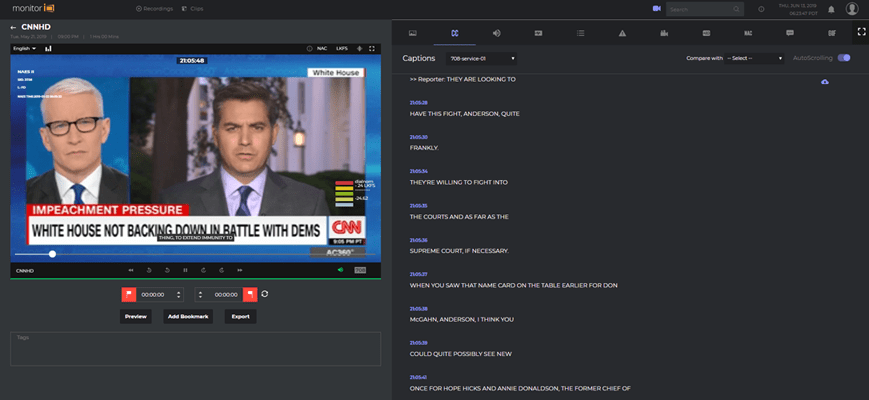The width and height of the screenshot is (869, 400).
Task: Download captions via the cloud icon
Action: pos(825,82)
